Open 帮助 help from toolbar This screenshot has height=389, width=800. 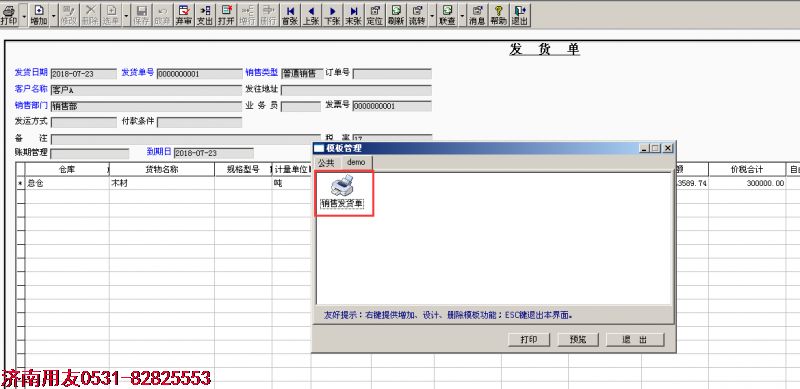(498, 15)
